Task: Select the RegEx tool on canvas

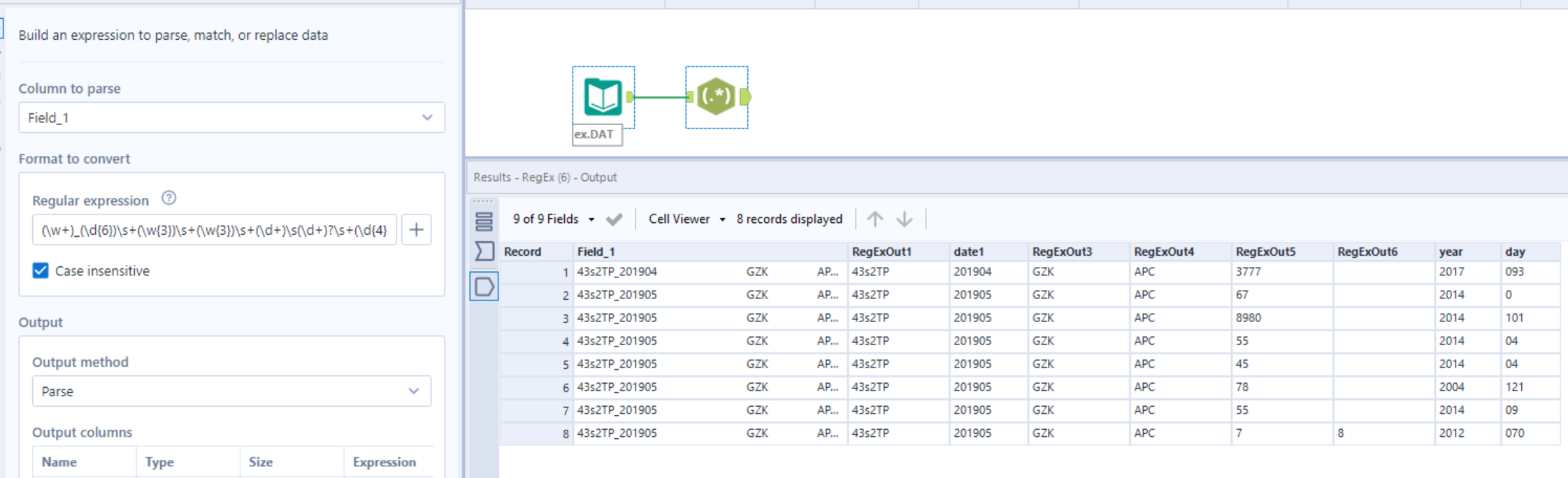Action: tap(716, 96)
